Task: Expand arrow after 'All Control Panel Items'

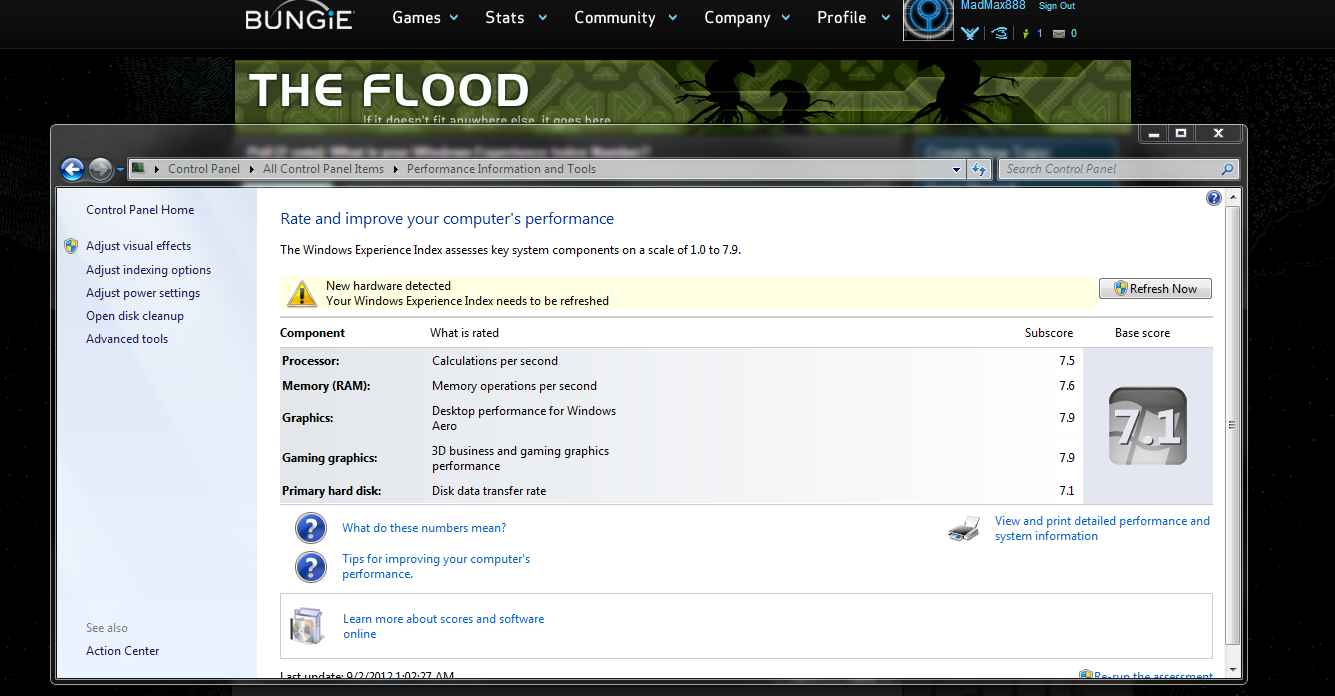Action: coord(395,169)
